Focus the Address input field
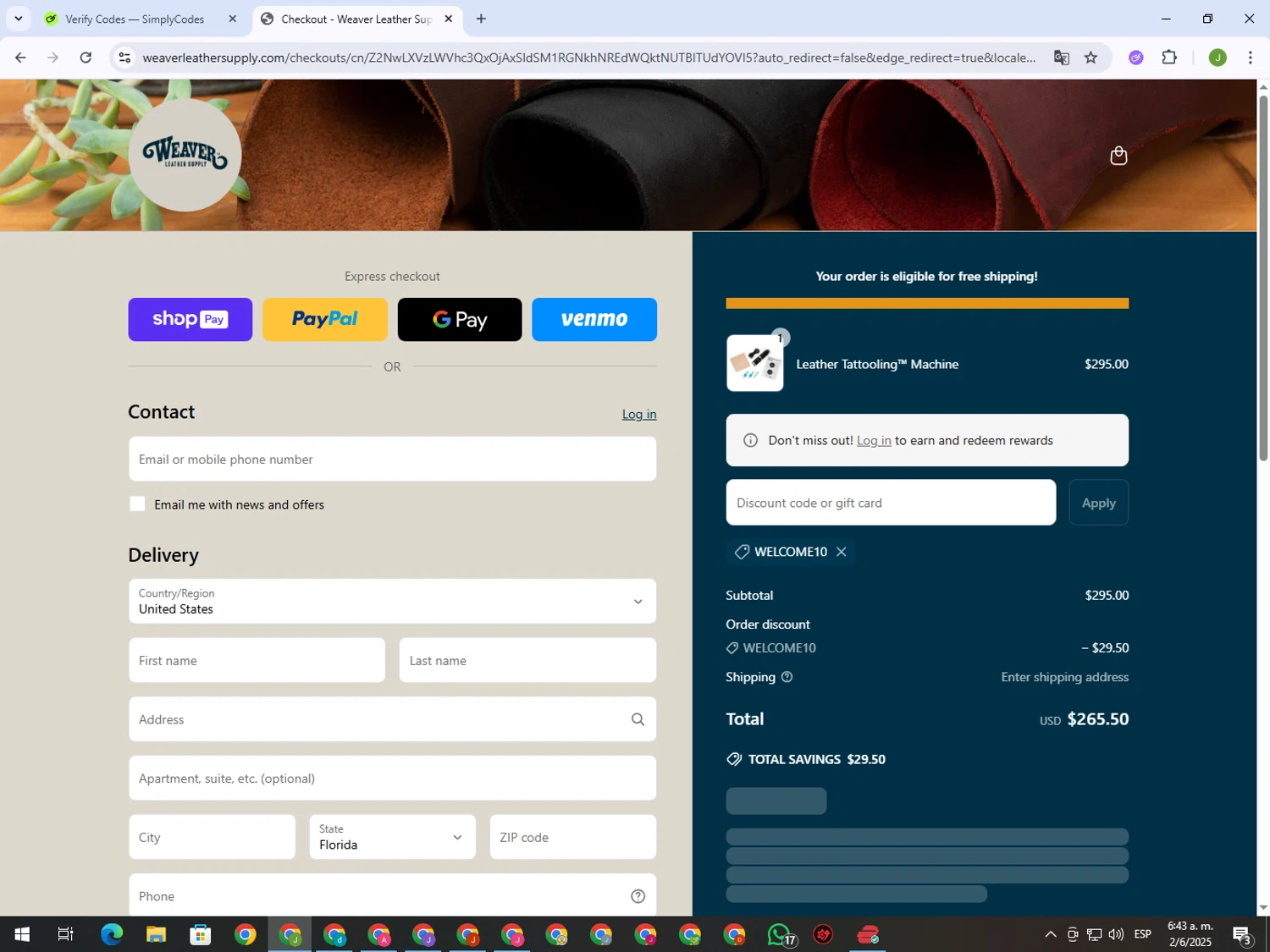The image size is (1270, 952). 392,719
